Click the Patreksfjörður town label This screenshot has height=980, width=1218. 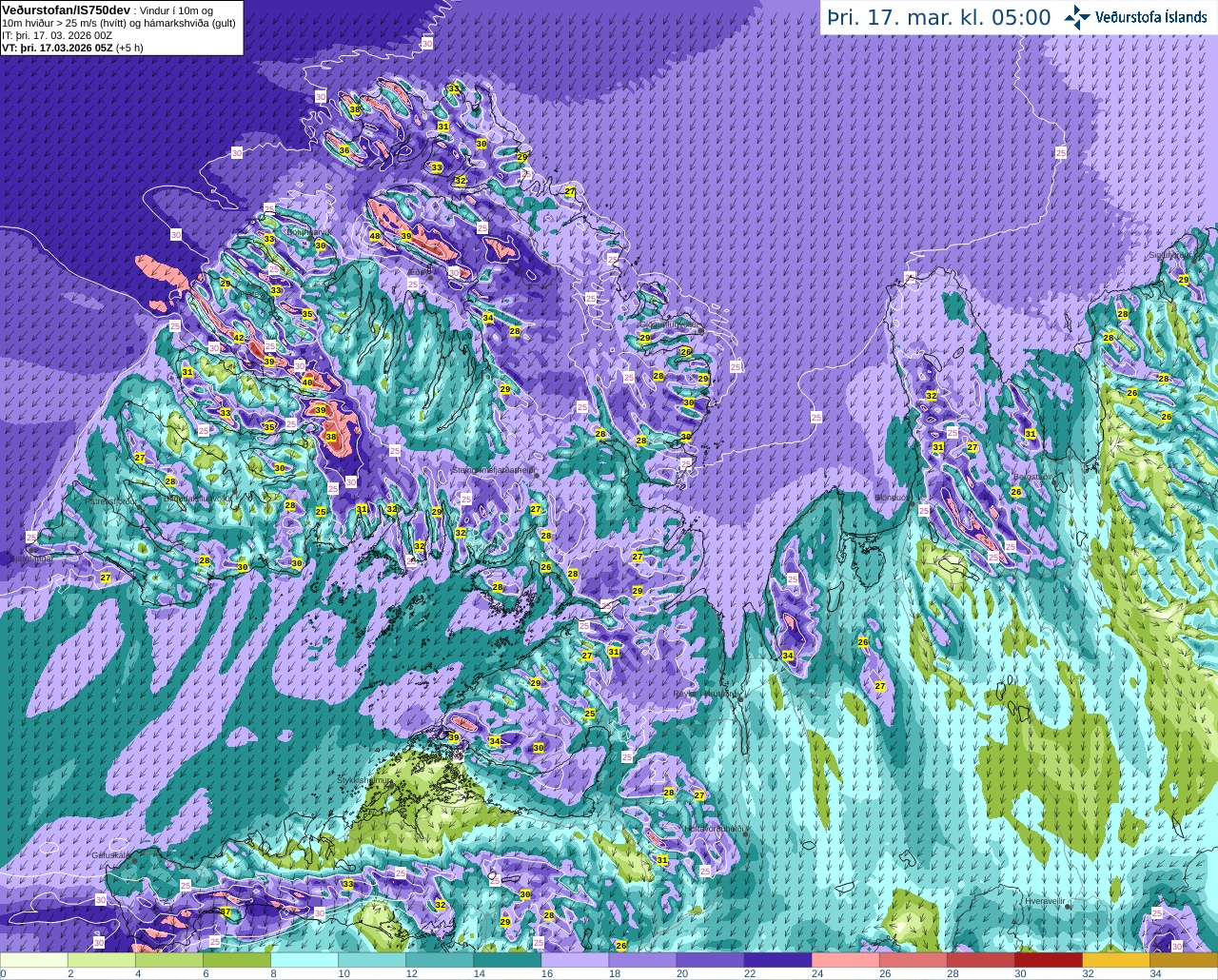click(110, 500)
